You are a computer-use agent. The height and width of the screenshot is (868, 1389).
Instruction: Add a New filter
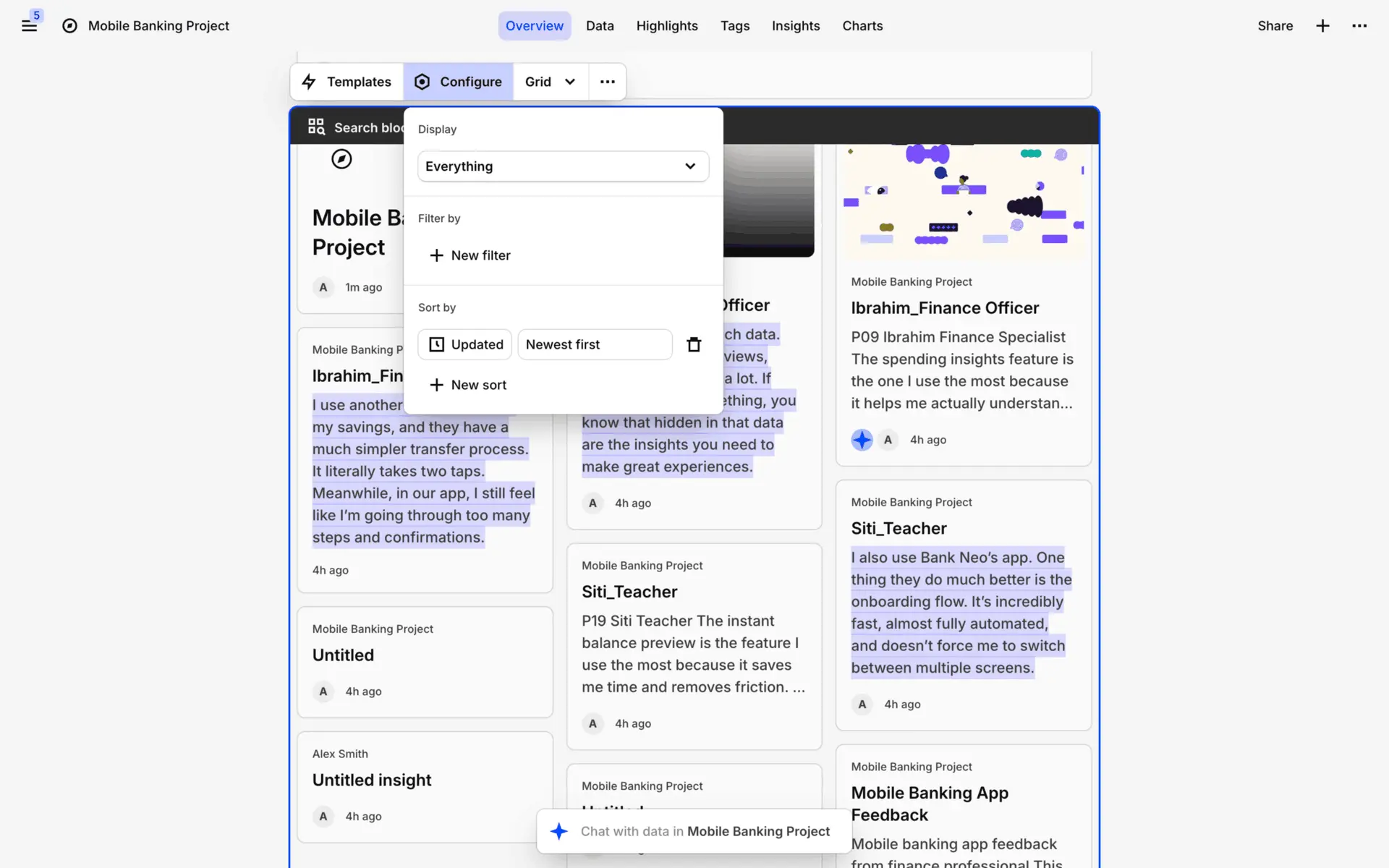[470, 255]
